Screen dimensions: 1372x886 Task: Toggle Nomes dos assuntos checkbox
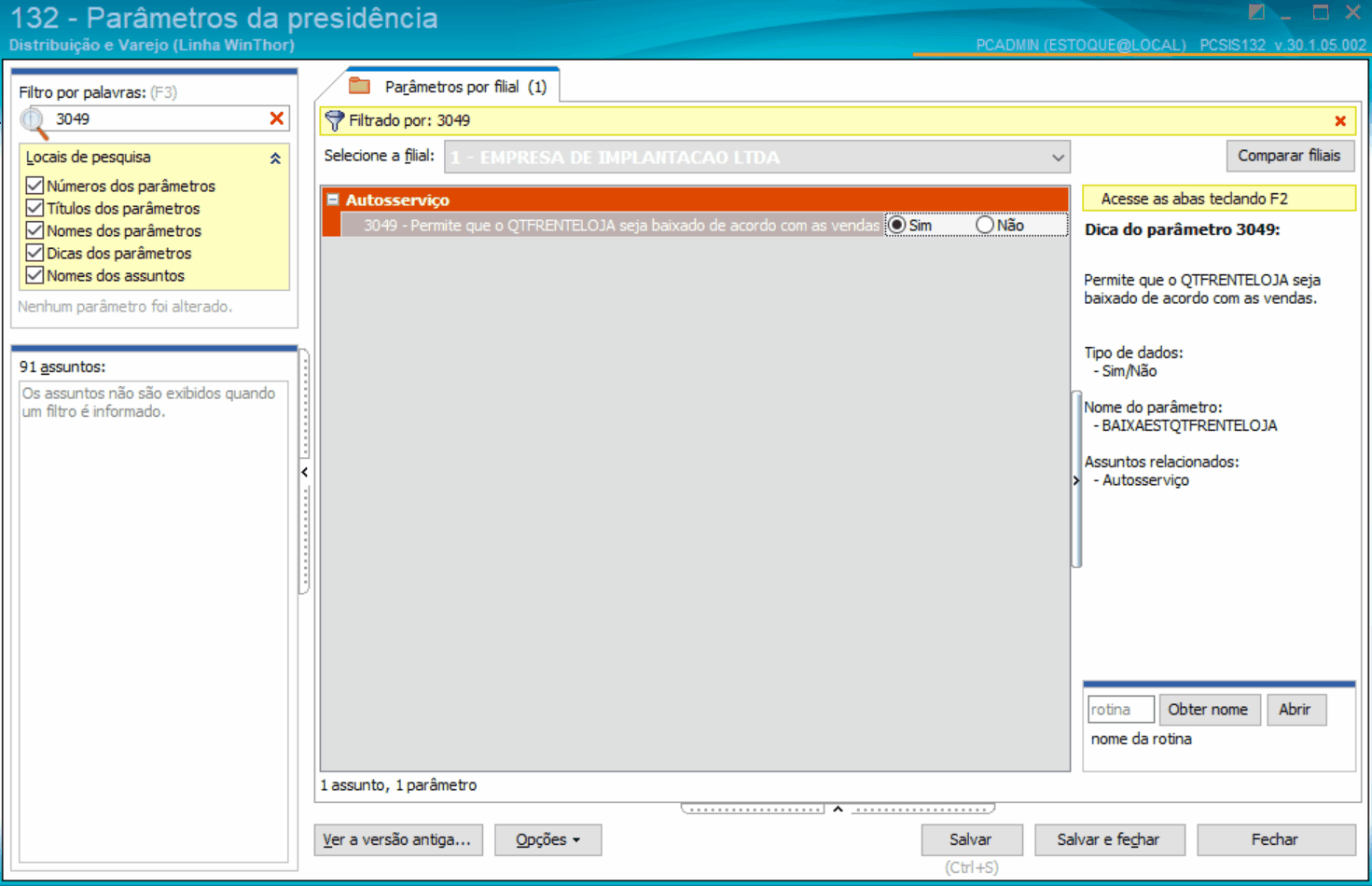(x=35, y=275)
